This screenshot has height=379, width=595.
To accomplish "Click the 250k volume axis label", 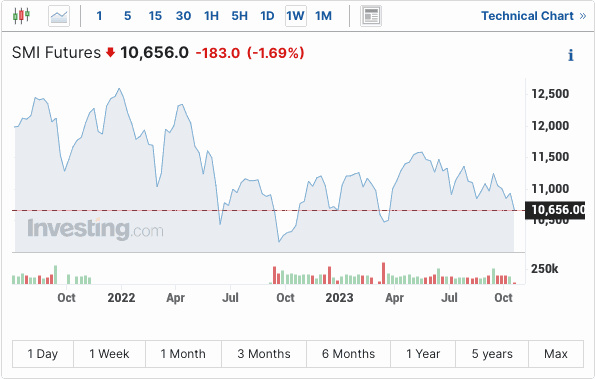I will [x=545, y=269].
